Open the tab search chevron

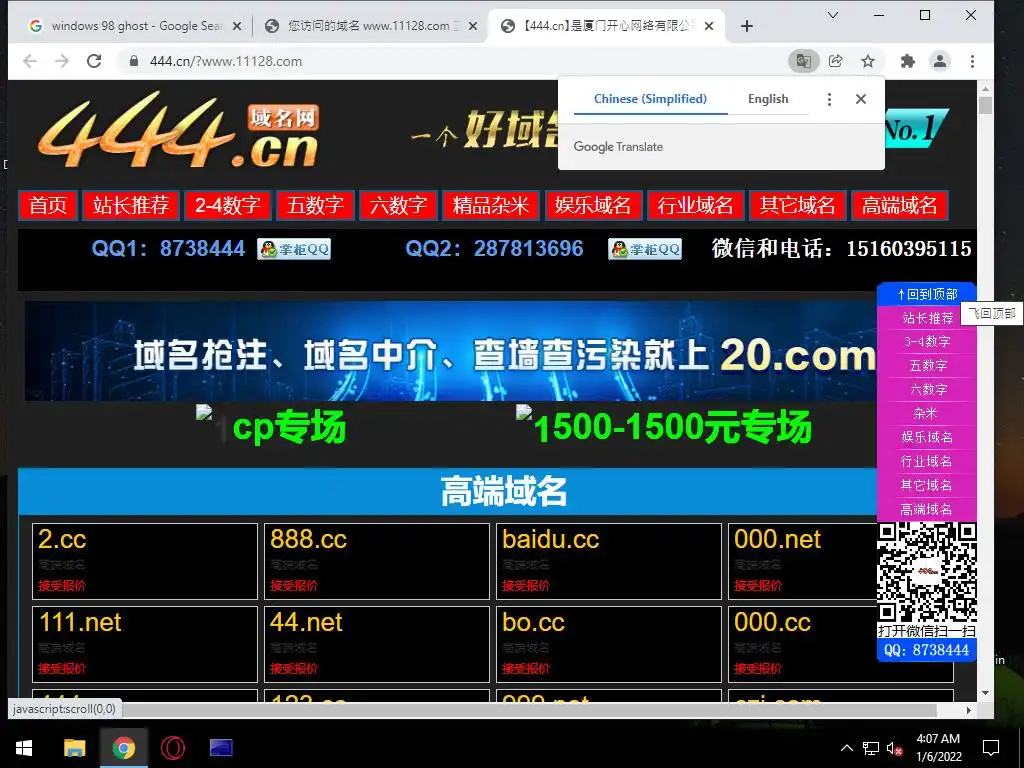pyautogui.click(x=833, y=15)
